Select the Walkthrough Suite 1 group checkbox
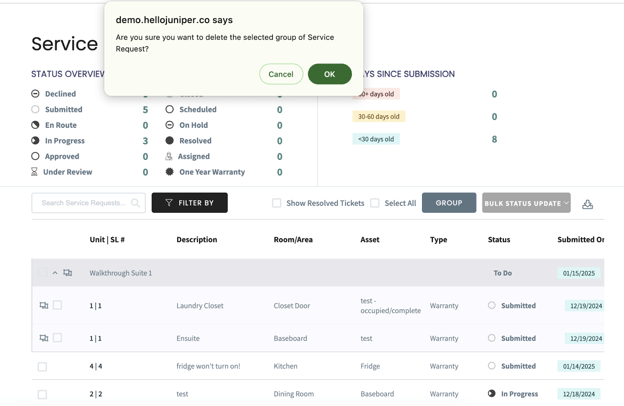Screen dimensions: 624x406 point(42,273)
